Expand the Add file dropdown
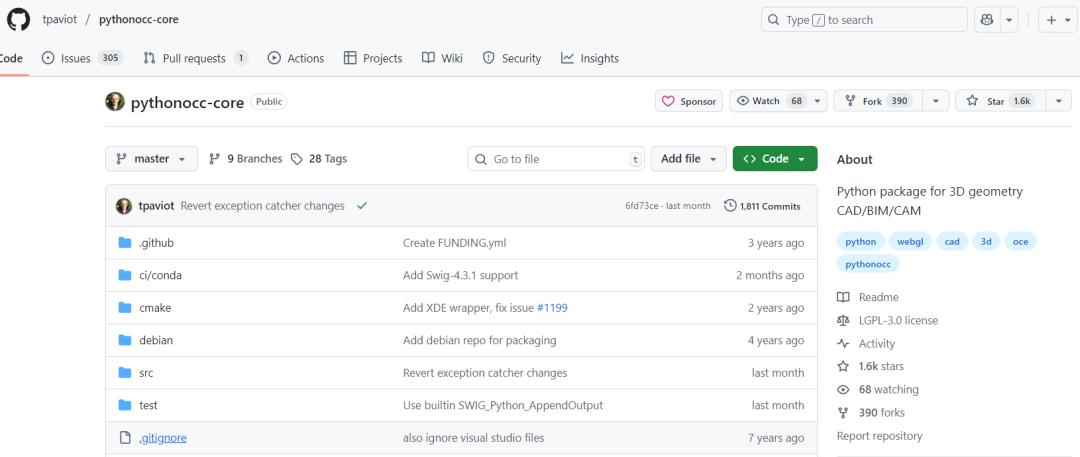The height and width of the screenshot is (457, 1080). [688, 159]
